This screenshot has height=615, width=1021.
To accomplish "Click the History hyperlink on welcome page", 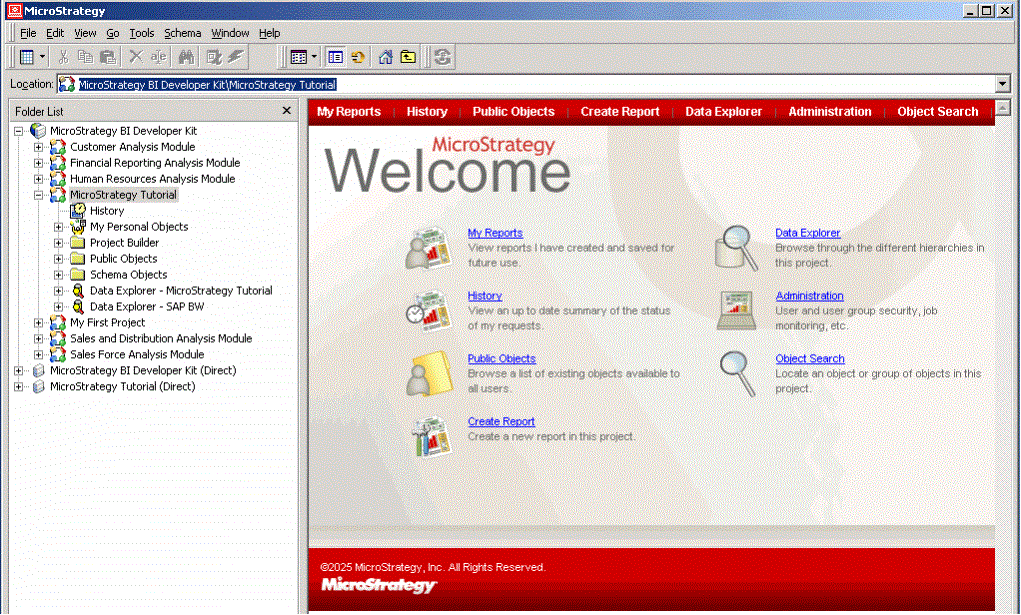I will (484, 296).
